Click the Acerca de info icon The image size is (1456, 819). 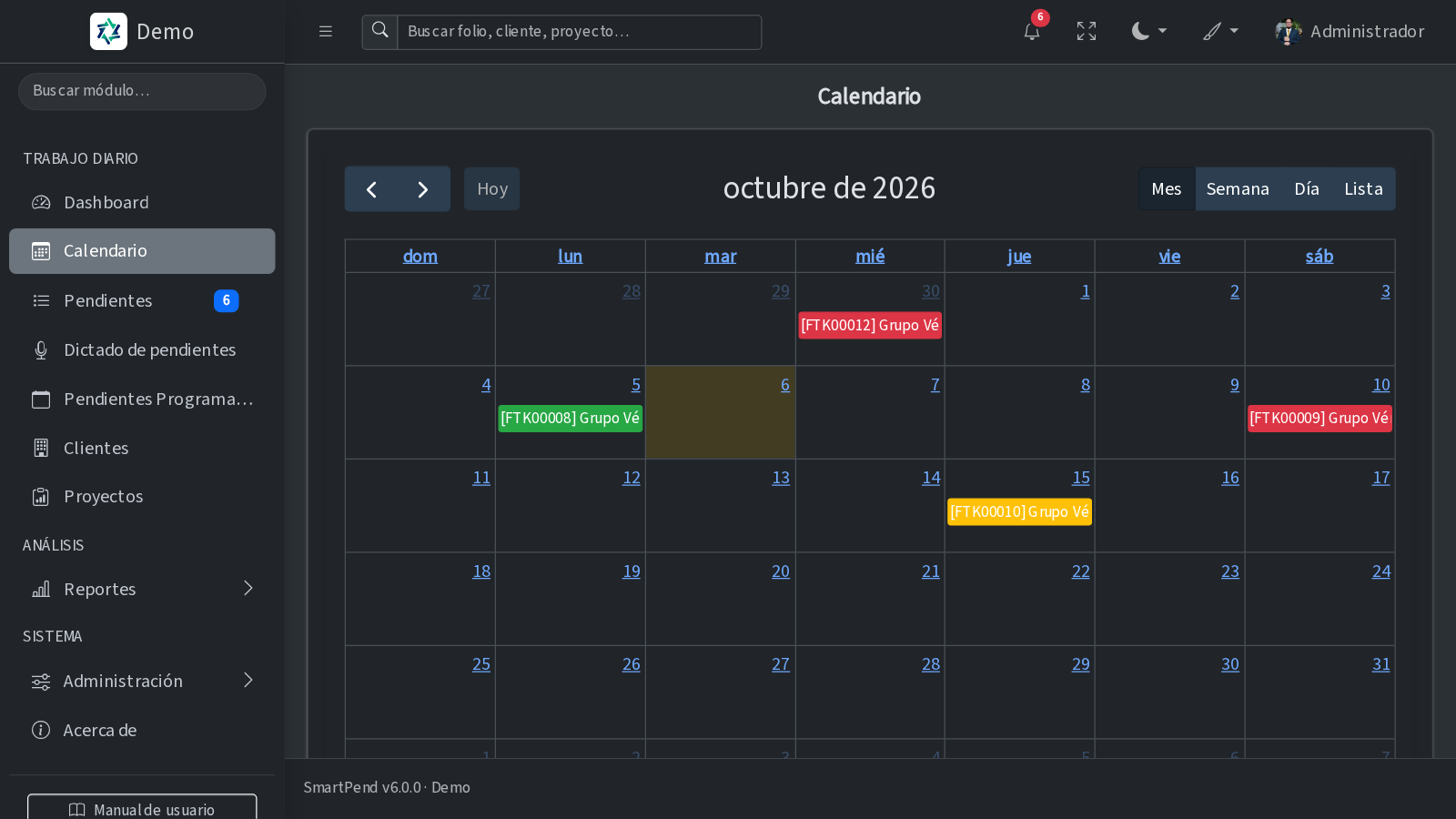coord(41,730)
